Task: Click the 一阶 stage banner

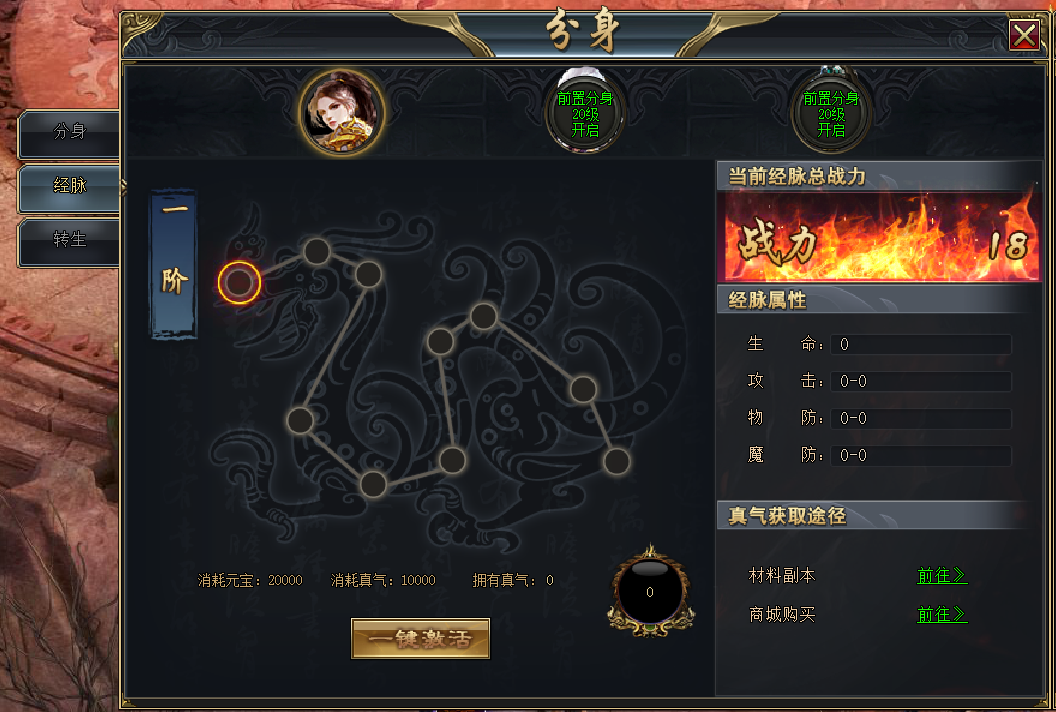Action: (x=173, y=264)
